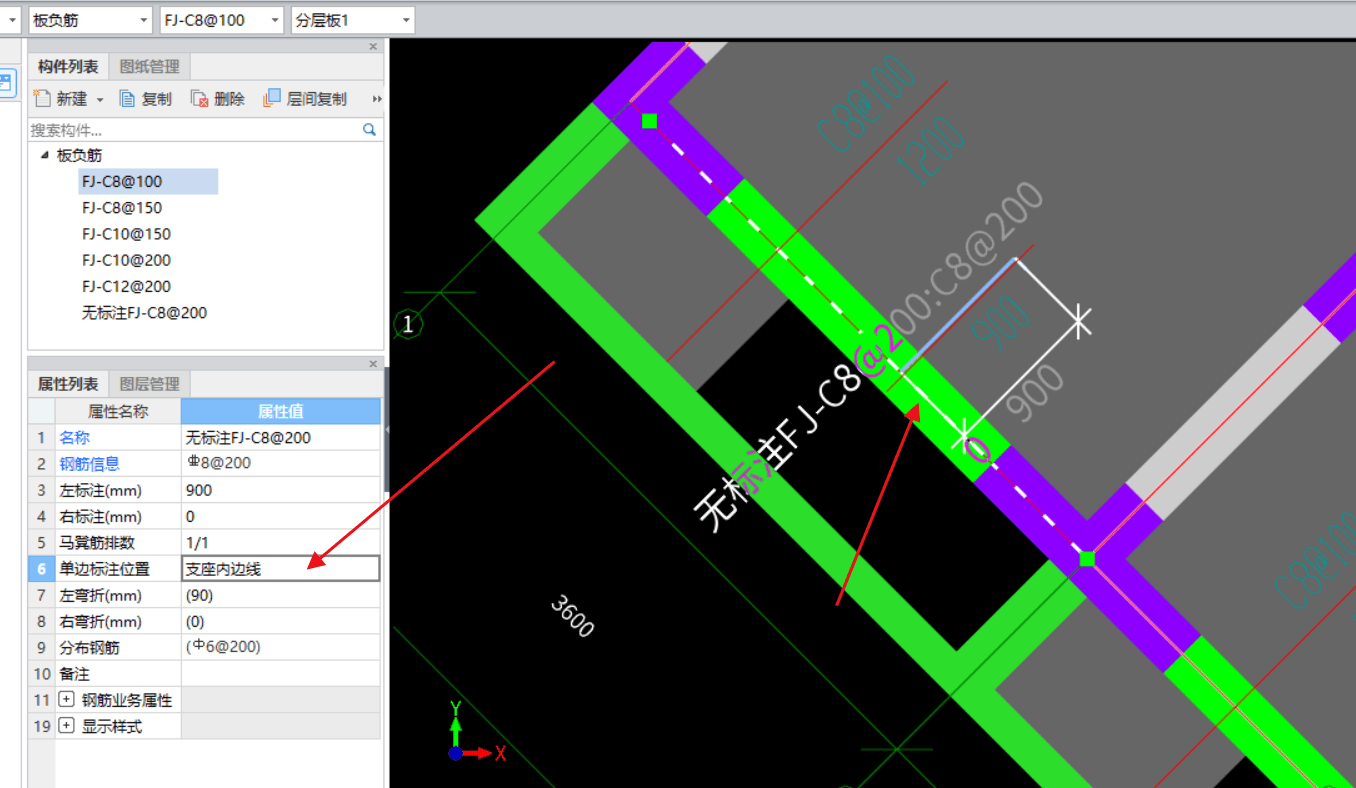
Task: Open the 新建 dropdown arrow
Action: click(99, 100)
